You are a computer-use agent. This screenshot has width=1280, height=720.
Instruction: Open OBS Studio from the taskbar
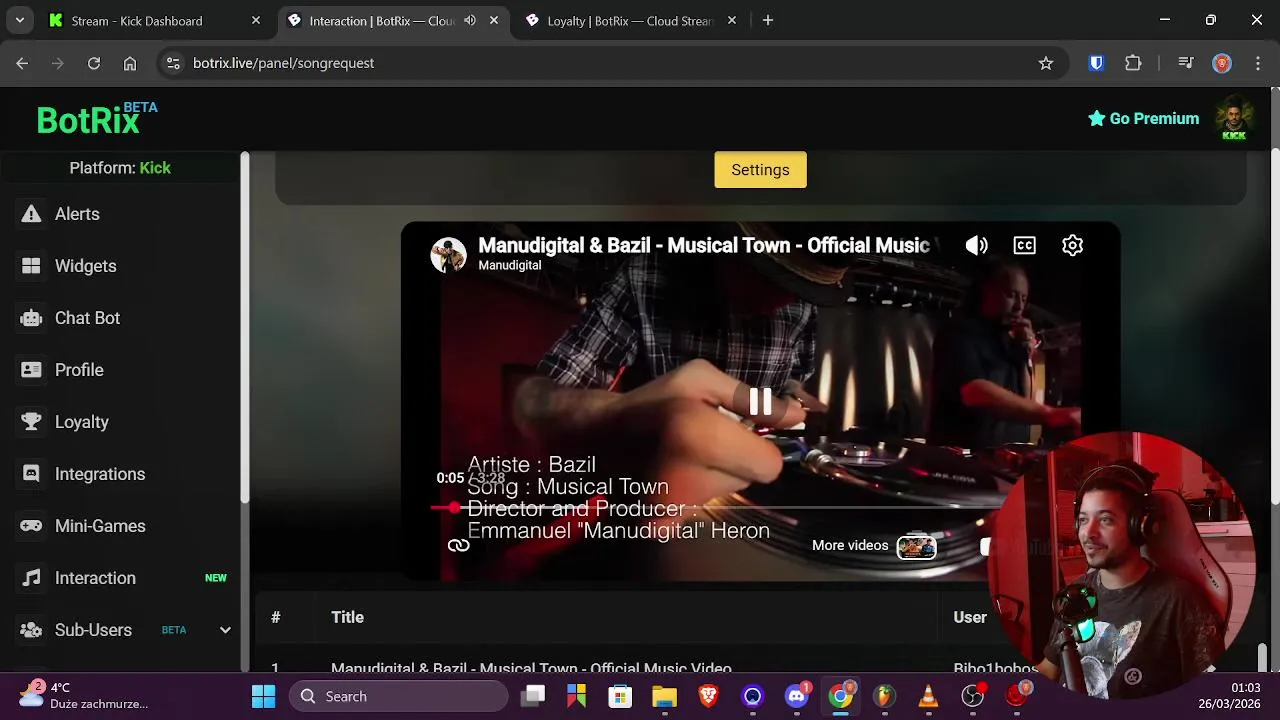click(x=973, y=696)
